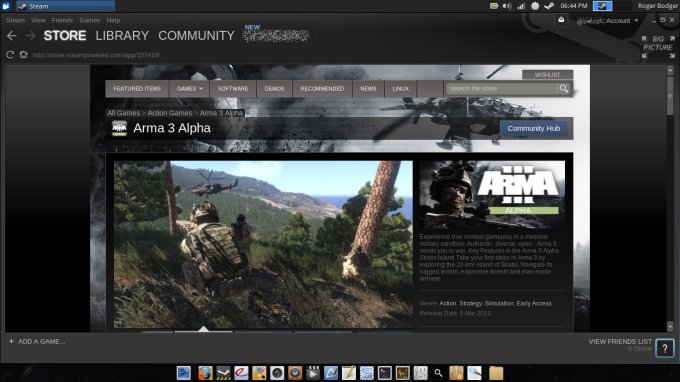Open the Help menu
This screenshot has height=382, width=680.
pyautogui.click(x=113, y=20)
